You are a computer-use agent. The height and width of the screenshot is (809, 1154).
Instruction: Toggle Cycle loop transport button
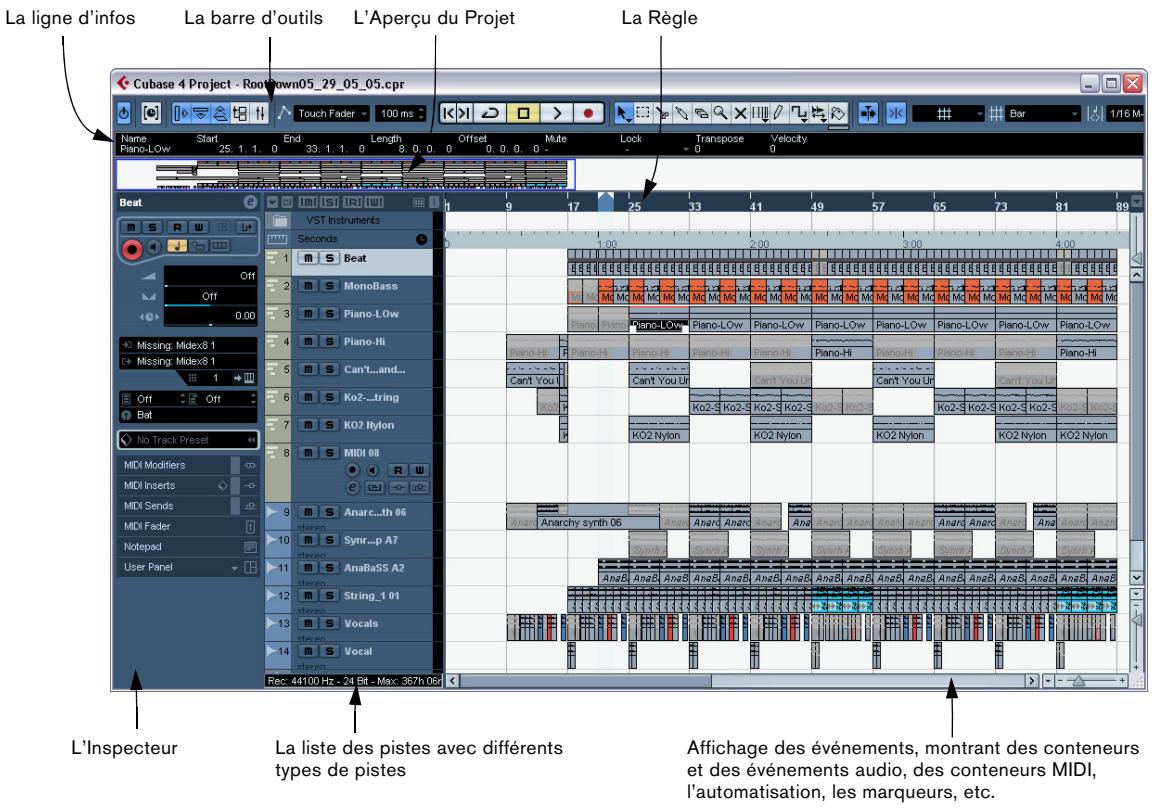point(490,113)
